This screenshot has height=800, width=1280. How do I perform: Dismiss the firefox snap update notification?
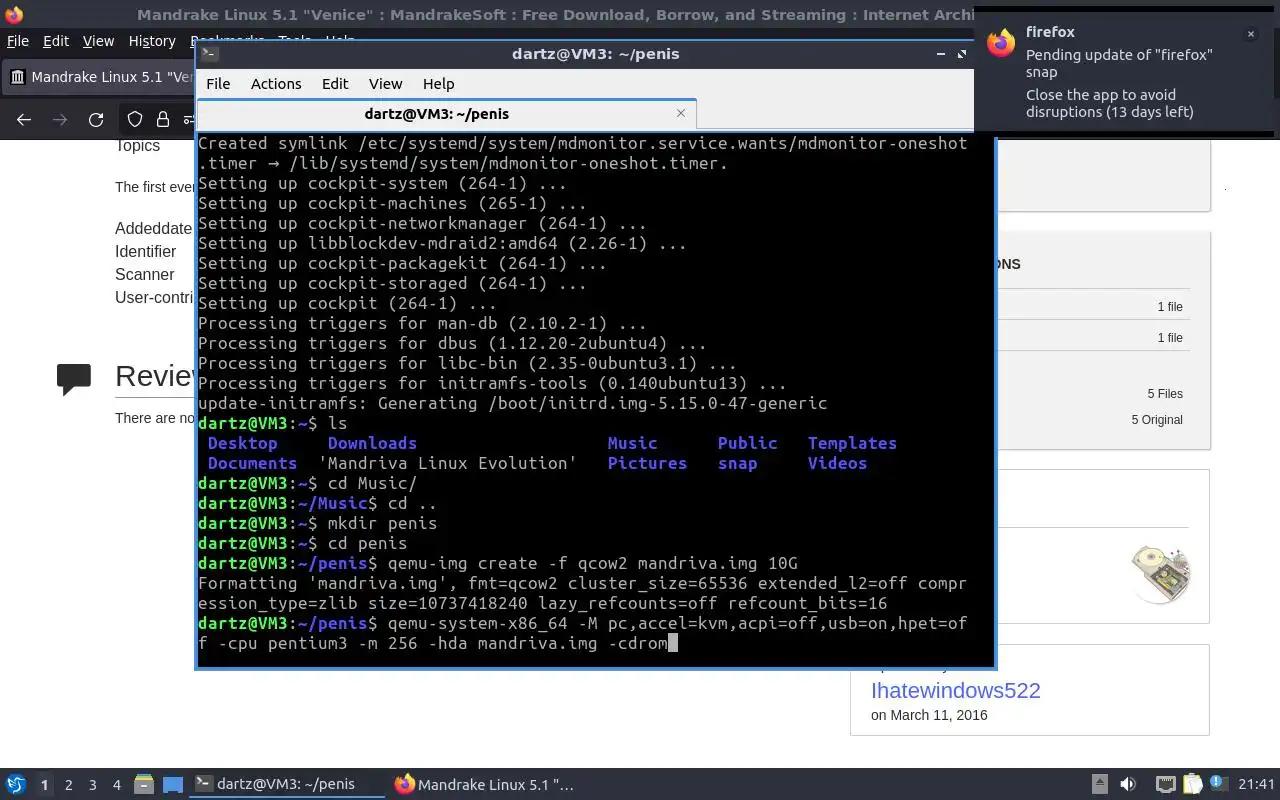(x=1250, y=34)
